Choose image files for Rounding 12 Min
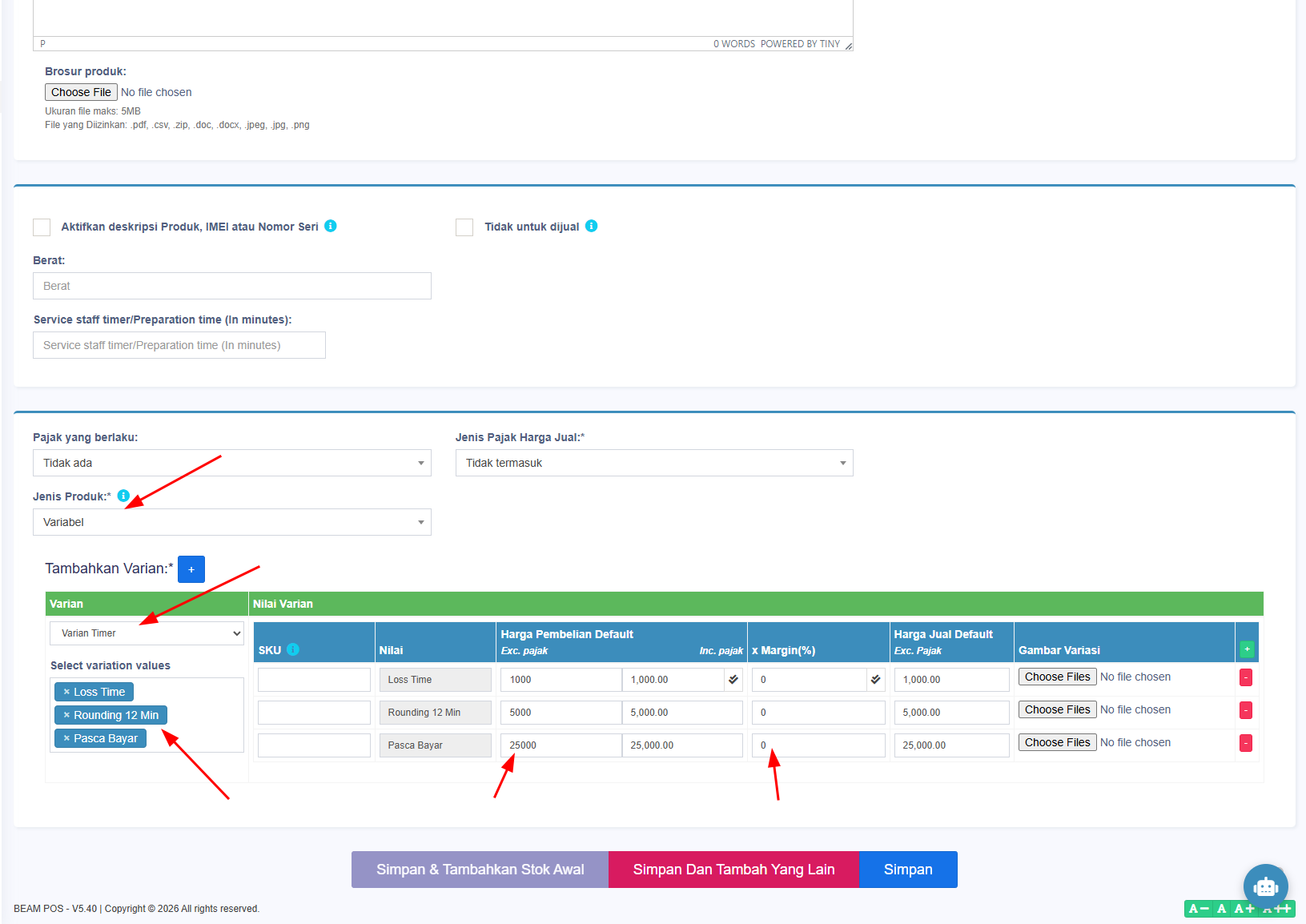 1057,709
